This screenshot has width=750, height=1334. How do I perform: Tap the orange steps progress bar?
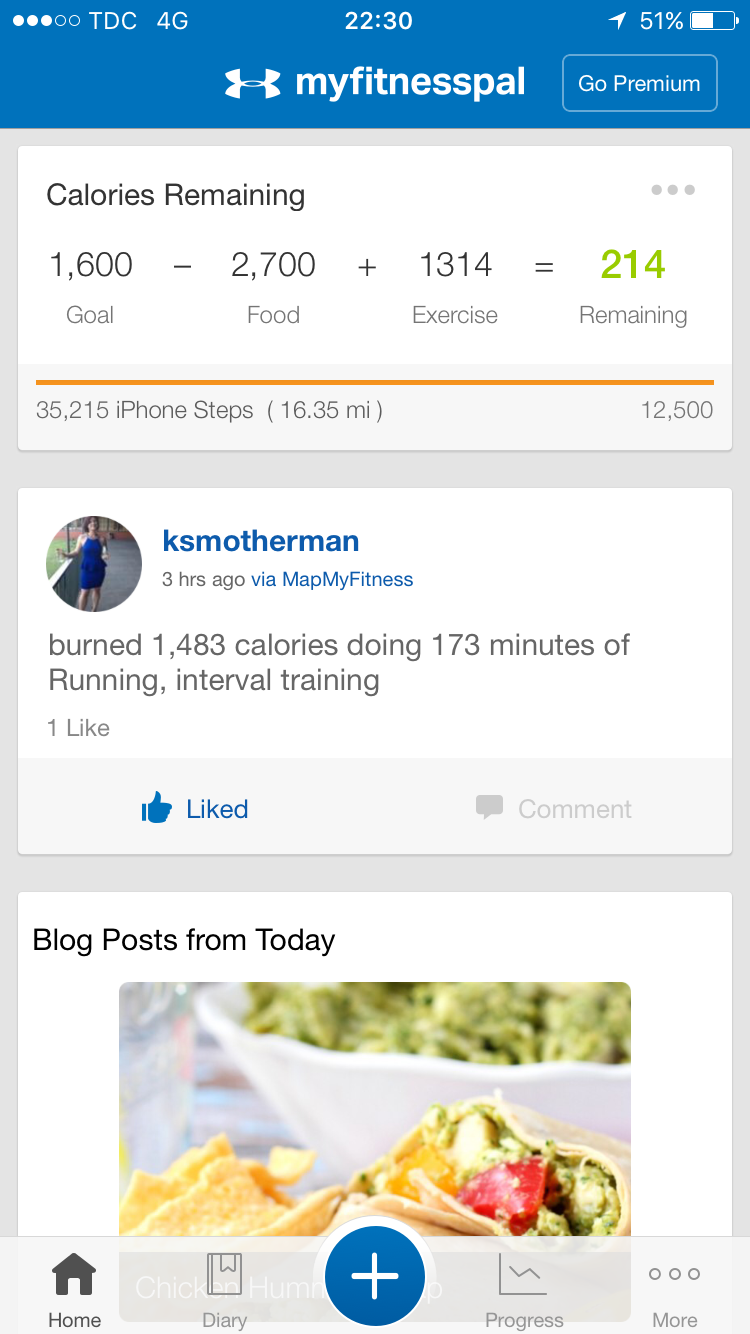(375, 382)
